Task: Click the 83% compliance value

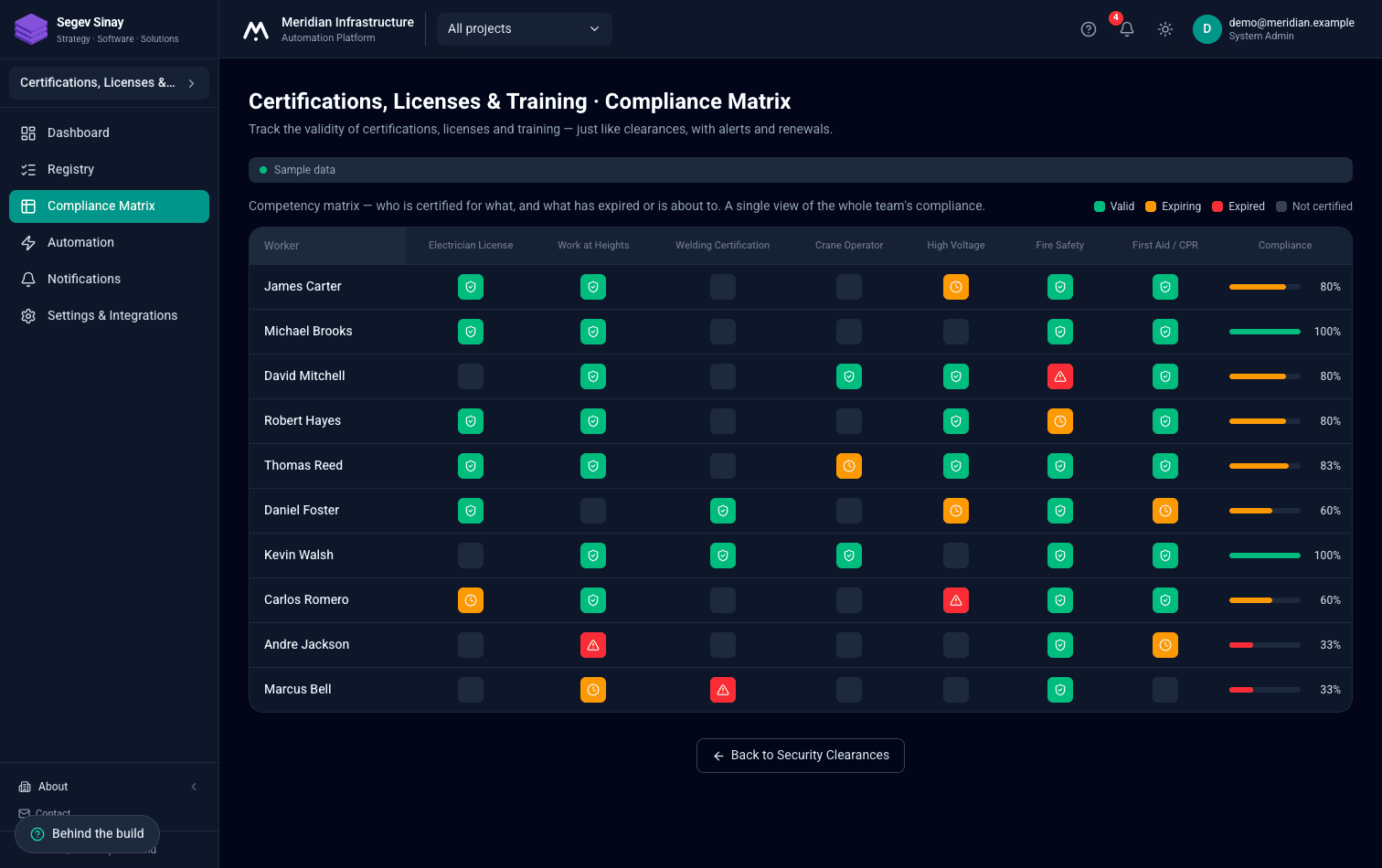Action: 1331,466
